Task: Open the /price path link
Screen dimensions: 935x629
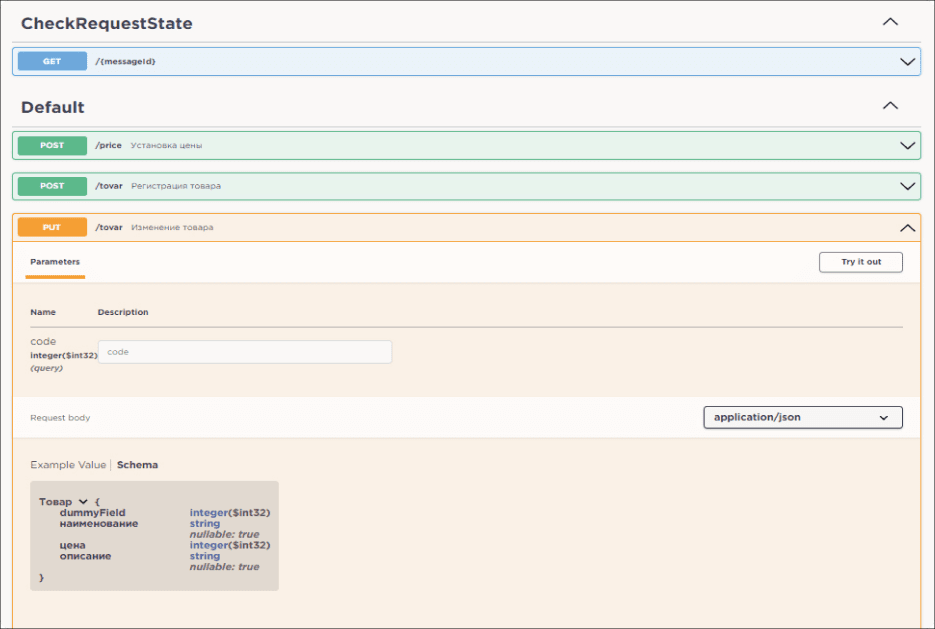Action: click(x=108, y=145)
